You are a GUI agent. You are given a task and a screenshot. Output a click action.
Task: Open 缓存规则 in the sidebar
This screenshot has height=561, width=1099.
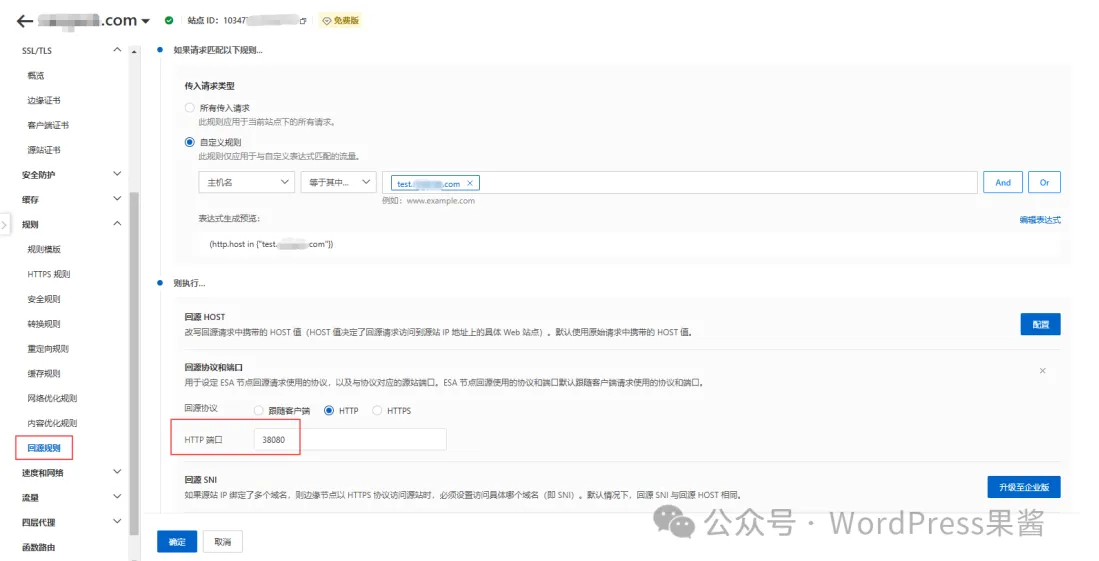(43, 374)
